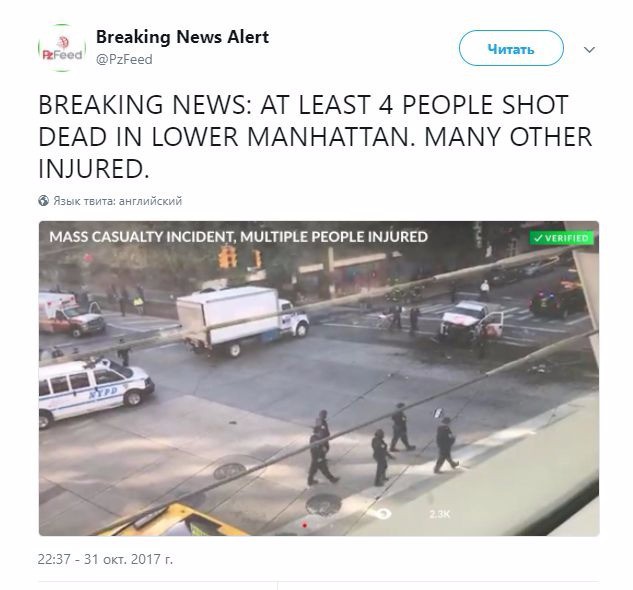Click the eye views icon on video

coord(382,514)
